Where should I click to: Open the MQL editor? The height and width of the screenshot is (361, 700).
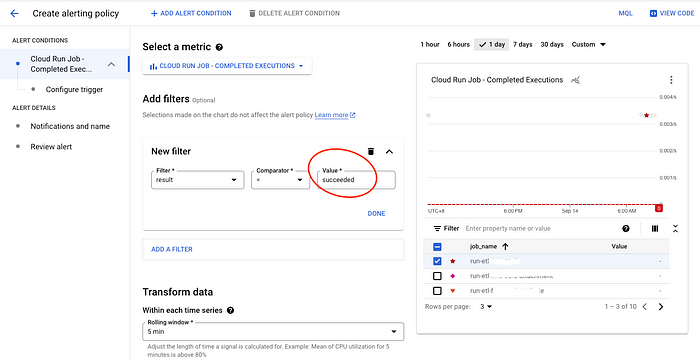point(625,13)
